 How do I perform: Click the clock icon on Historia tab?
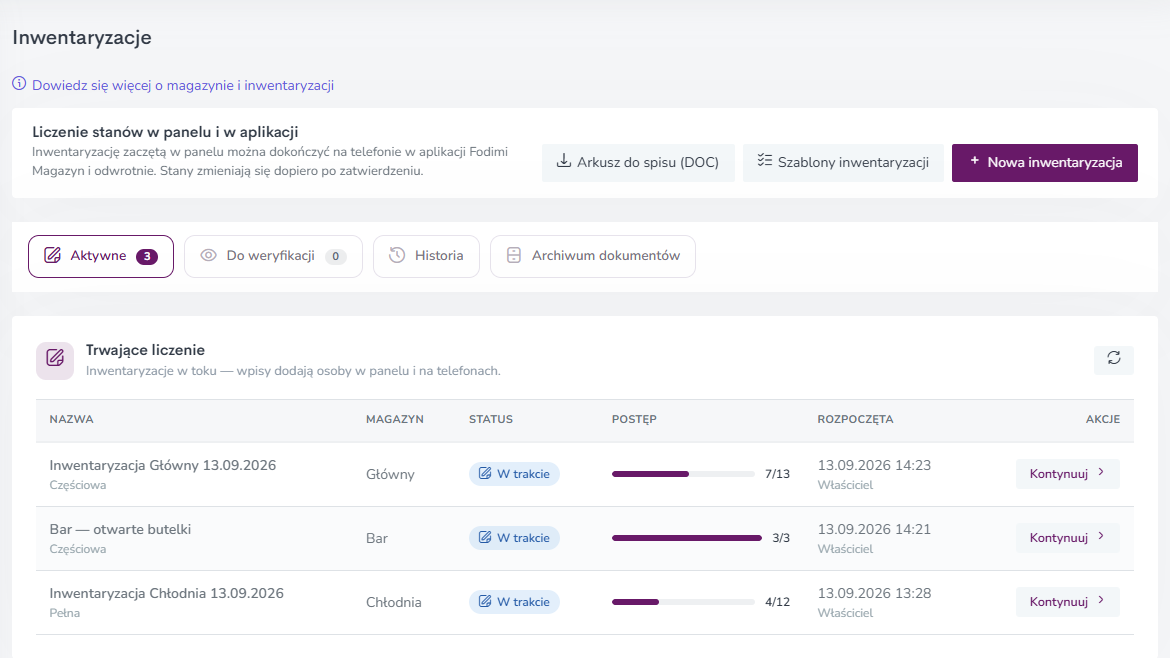point(397,255)
